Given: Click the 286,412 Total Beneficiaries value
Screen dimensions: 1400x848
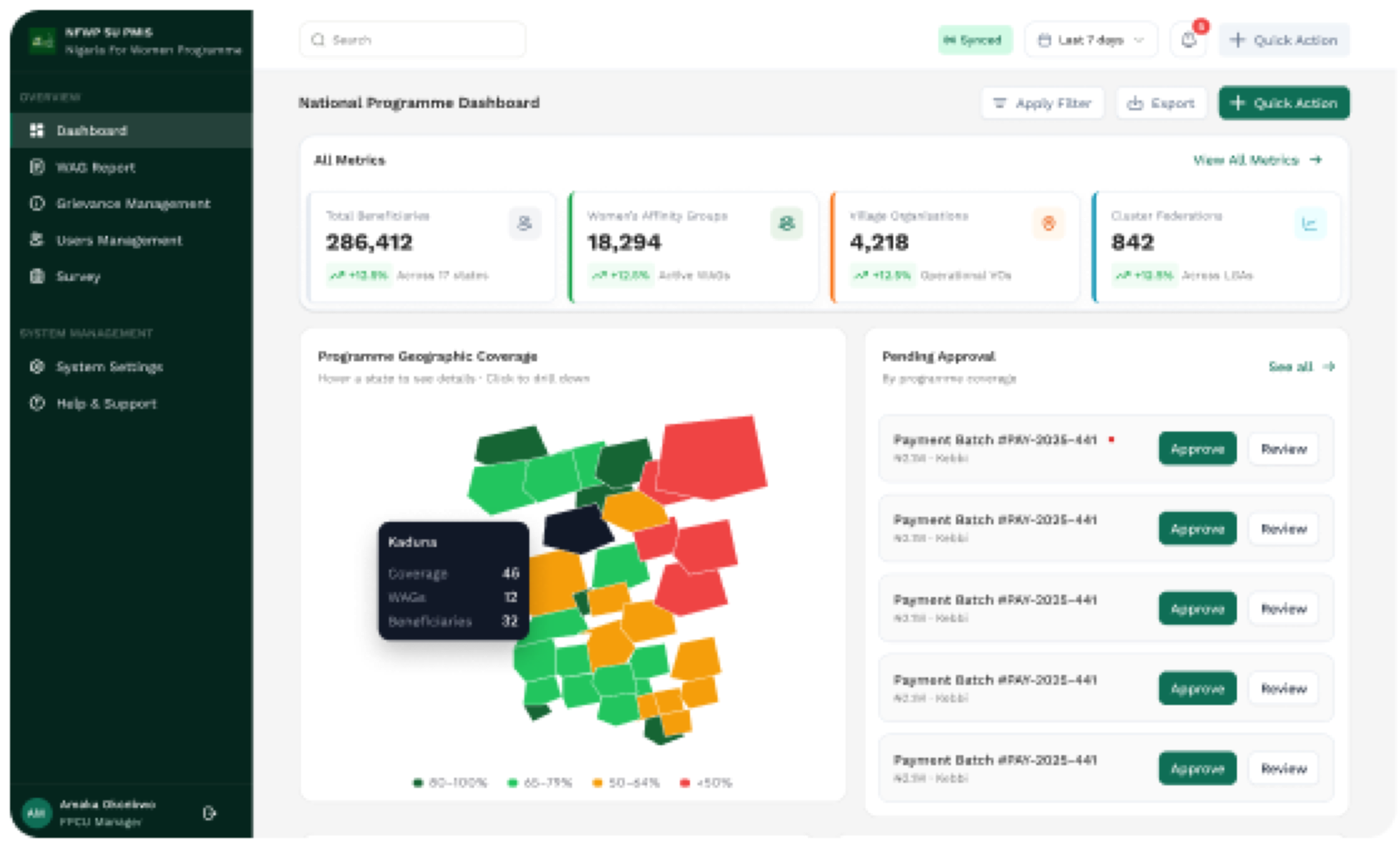Looking at the screenshot, I should pyautogui.click(x=369, y=243).
